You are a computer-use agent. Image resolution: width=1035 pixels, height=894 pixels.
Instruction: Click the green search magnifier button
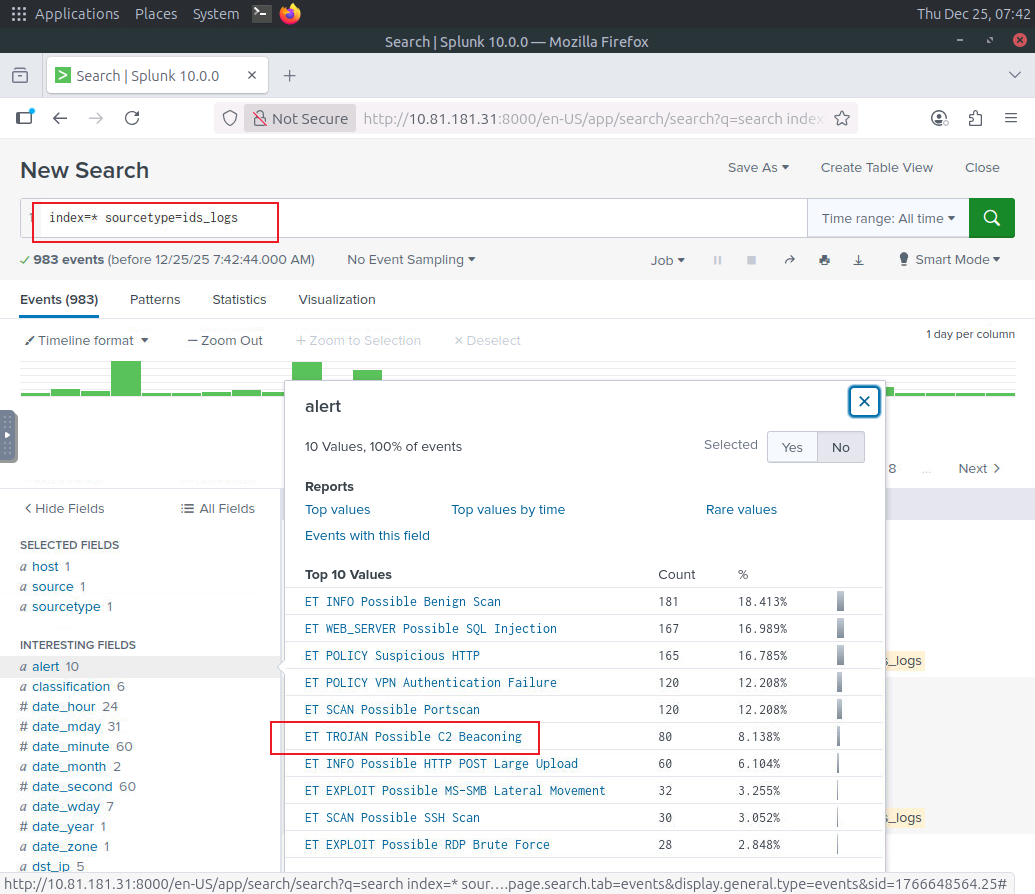click(x=991, y=218)
